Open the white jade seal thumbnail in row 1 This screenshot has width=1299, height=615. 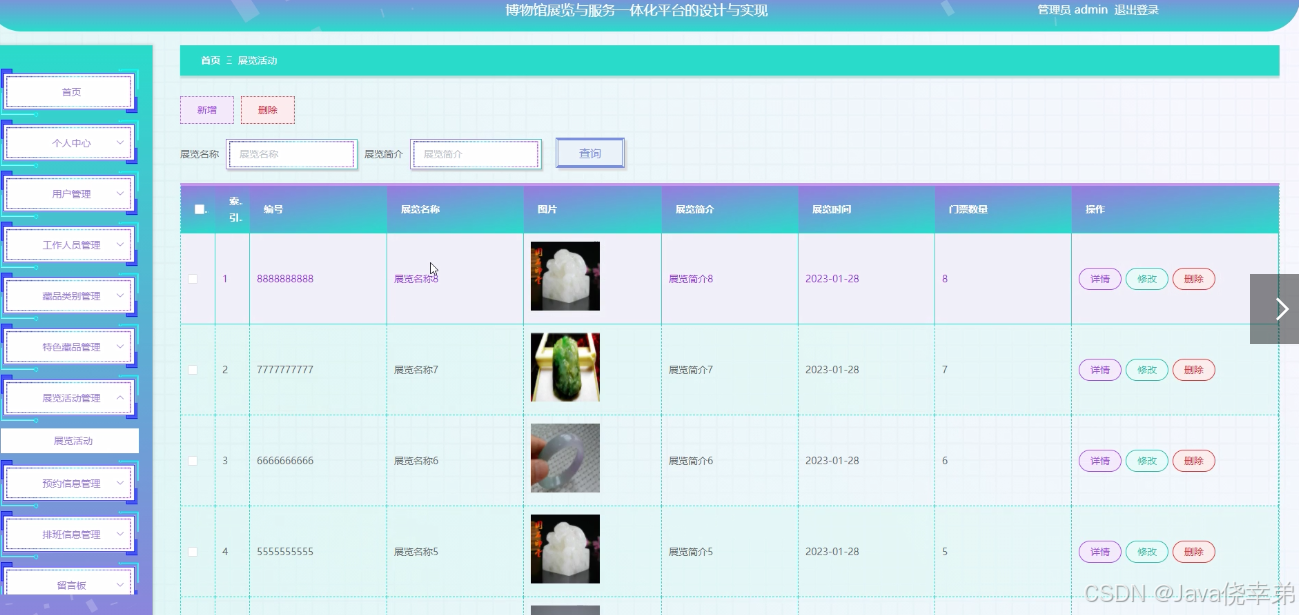tap(565, 276)
